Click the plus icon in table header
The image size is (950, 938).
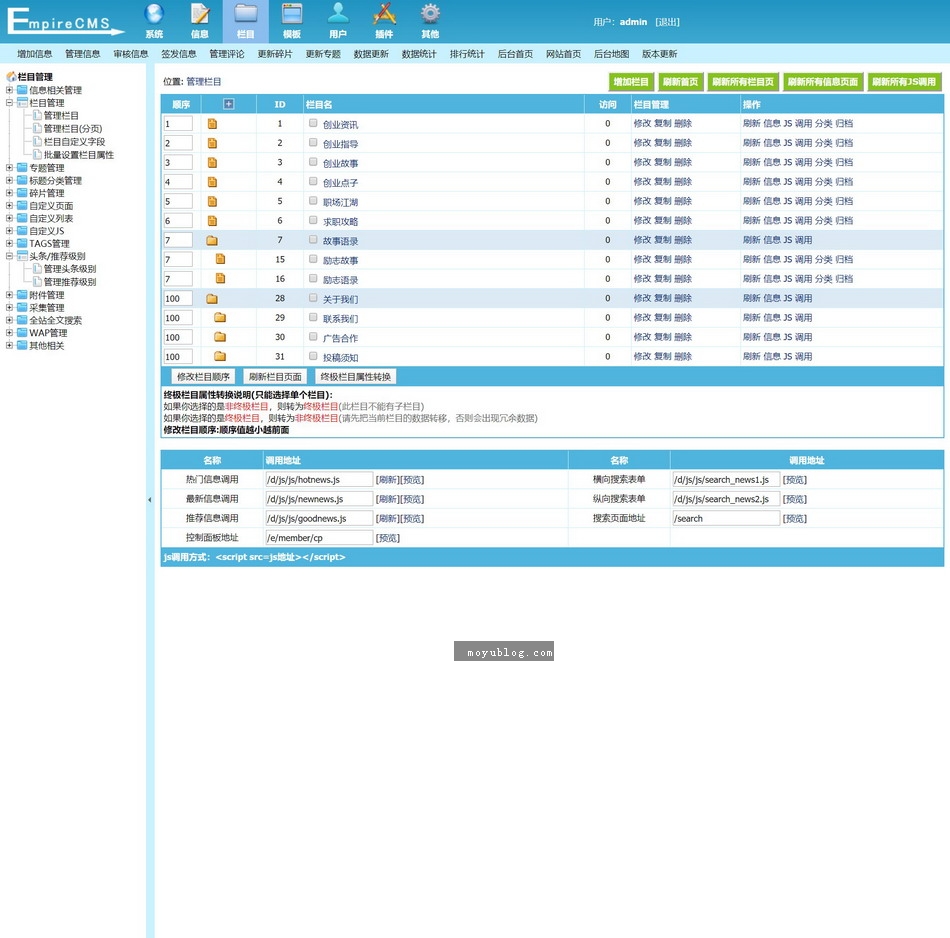click(228, 104)
